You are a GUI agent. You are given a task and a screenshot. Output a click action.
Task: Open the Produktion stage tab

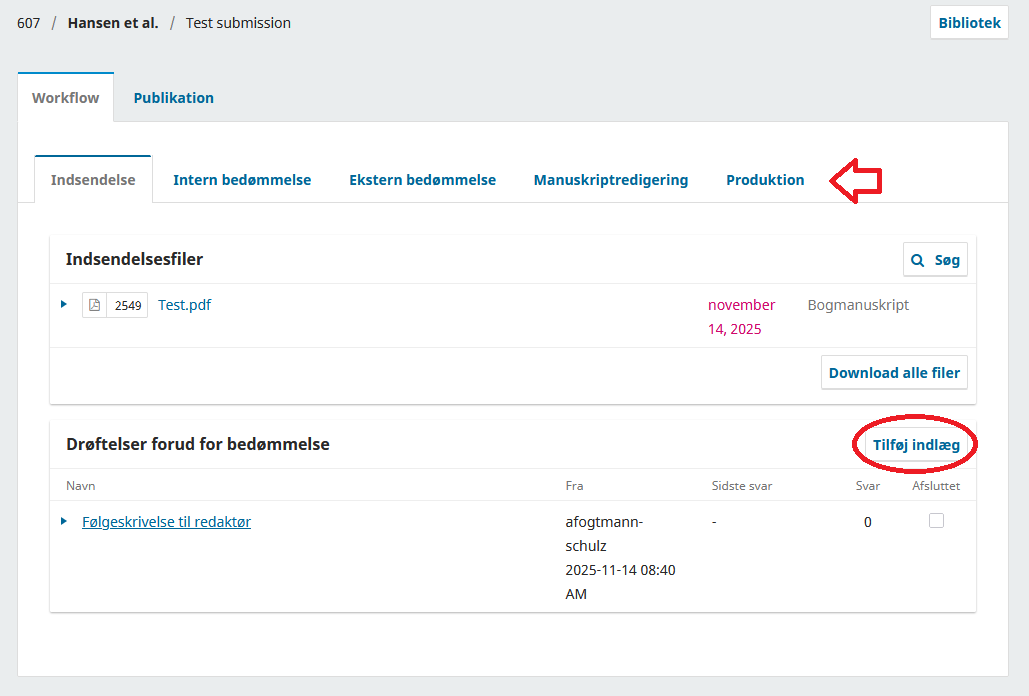pyautogui.click(x=765, y=180)
